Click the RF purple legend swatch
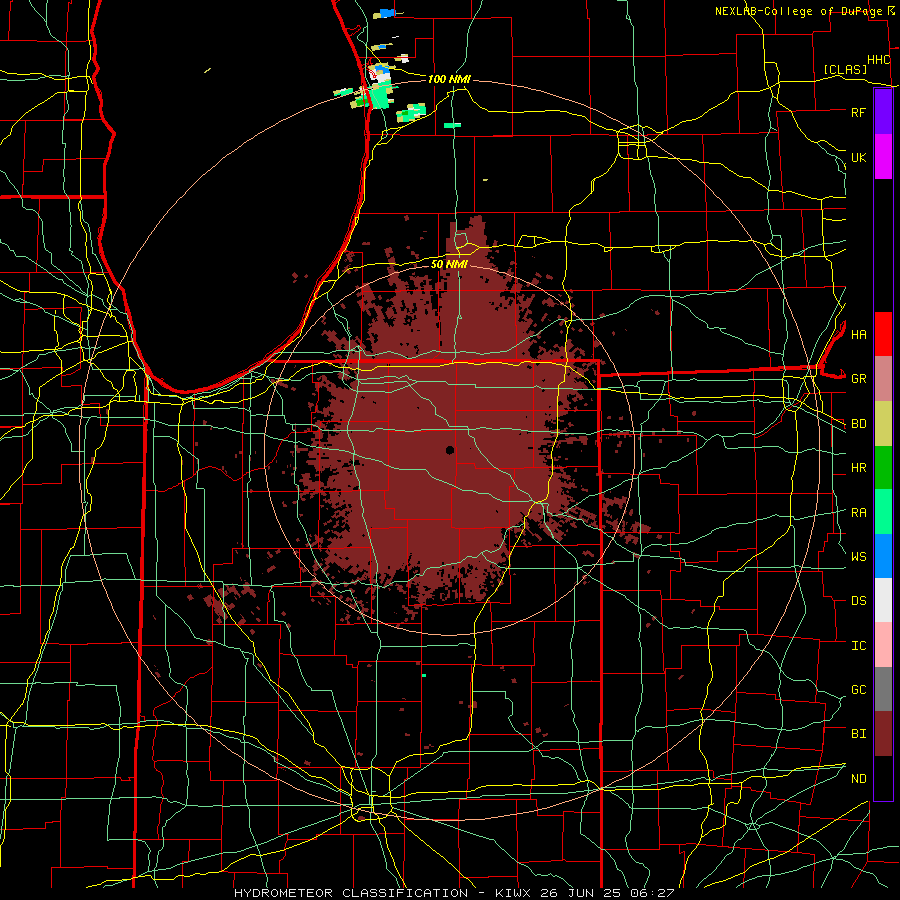The image size is (900, 900). (883, 112)
